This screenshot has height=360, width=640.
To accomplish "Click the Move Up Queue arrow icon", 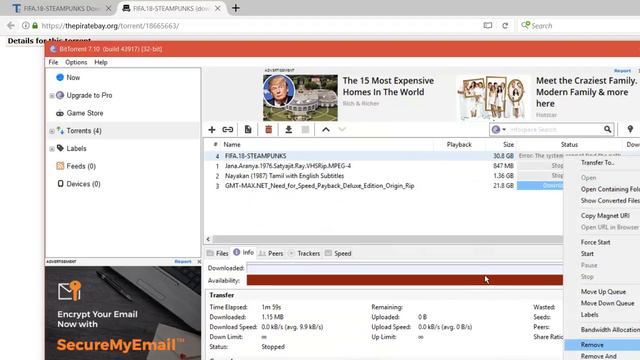I will click(326, 130).
